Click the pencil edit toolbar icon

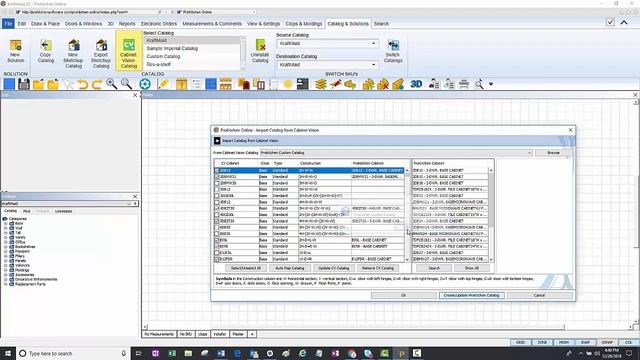point(163,84)
